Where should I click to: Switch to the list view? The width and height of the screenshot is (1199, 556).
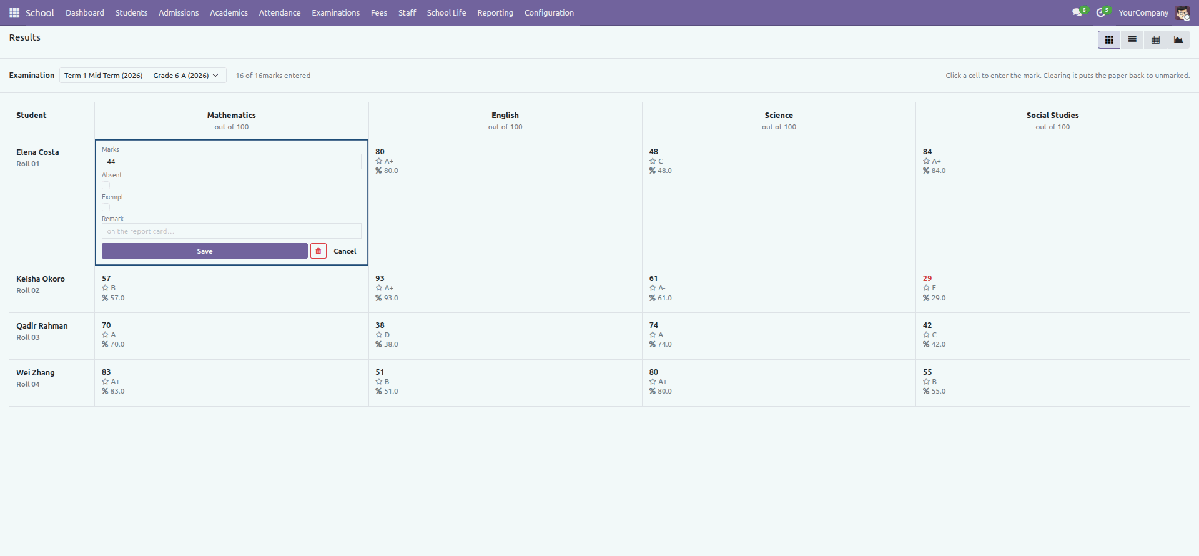pos(1132,40)
